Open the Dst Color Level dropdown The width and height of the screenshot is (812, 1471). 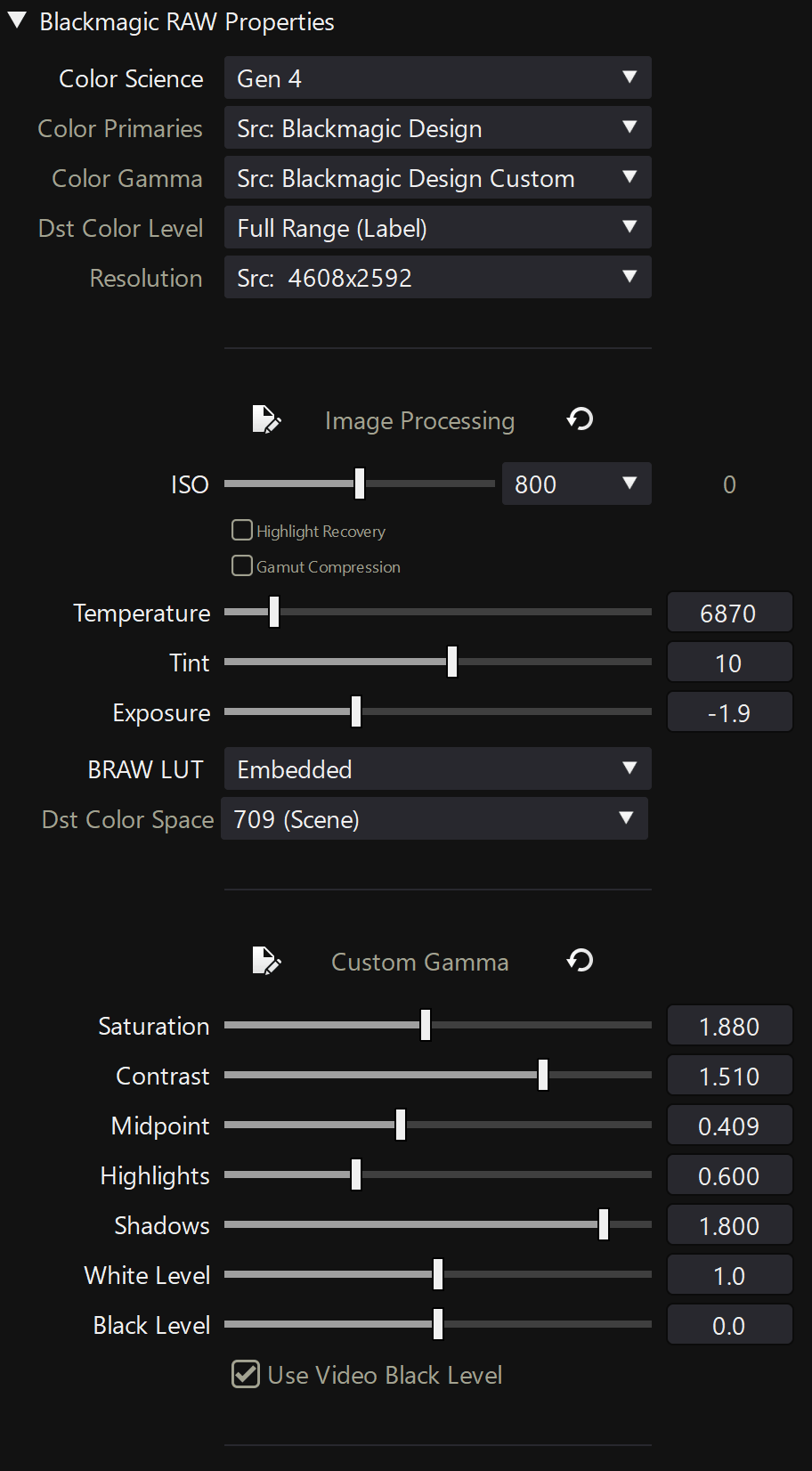(438, 228)
